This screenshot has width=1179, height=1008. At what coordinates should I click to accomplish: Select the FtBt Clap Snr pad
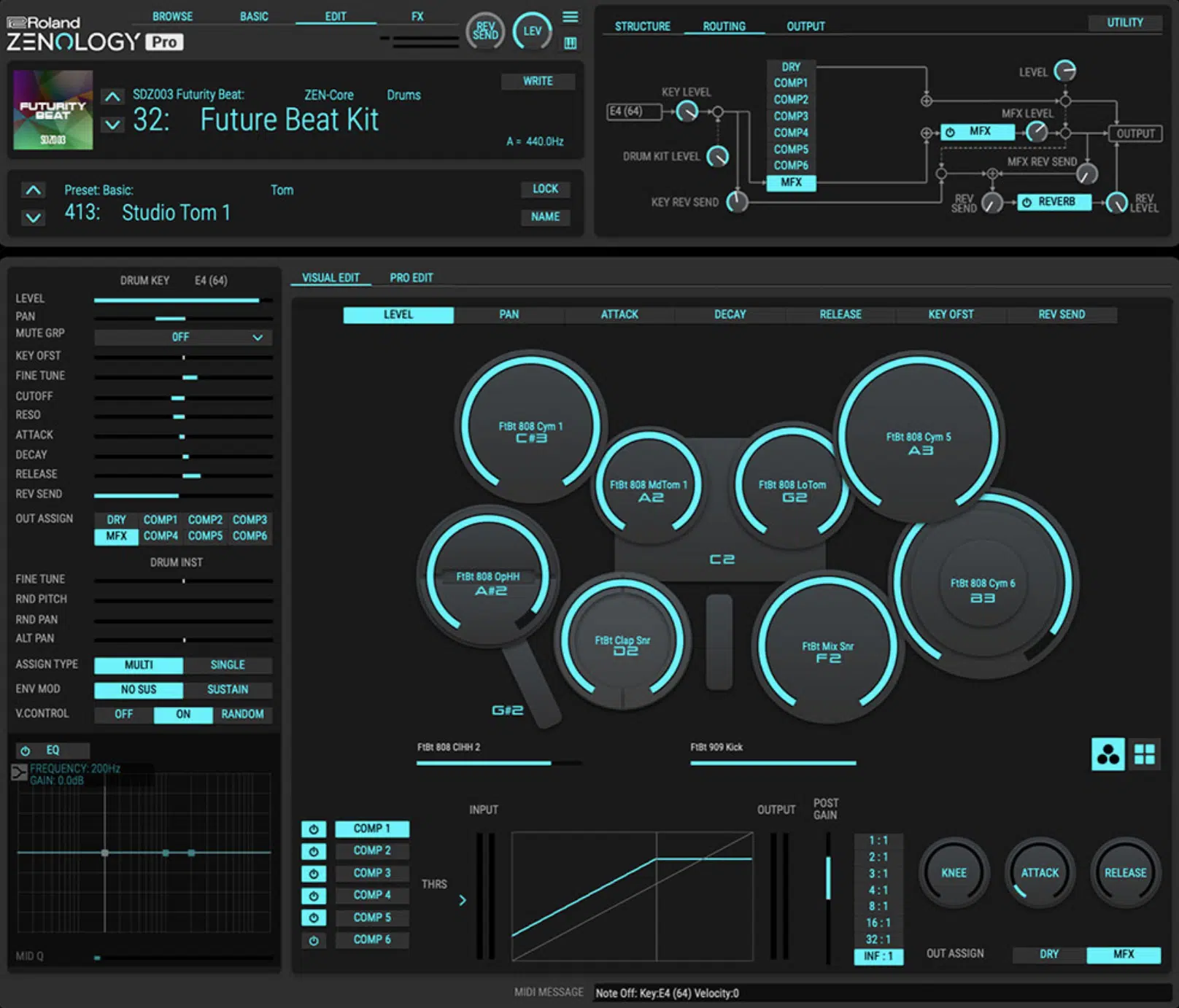pyautogui.click(x=622, y=642)
